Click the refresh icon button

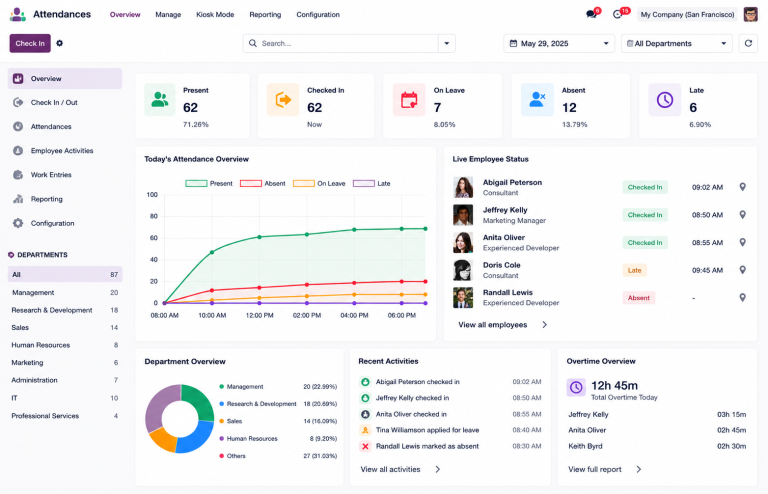[748, 43]
